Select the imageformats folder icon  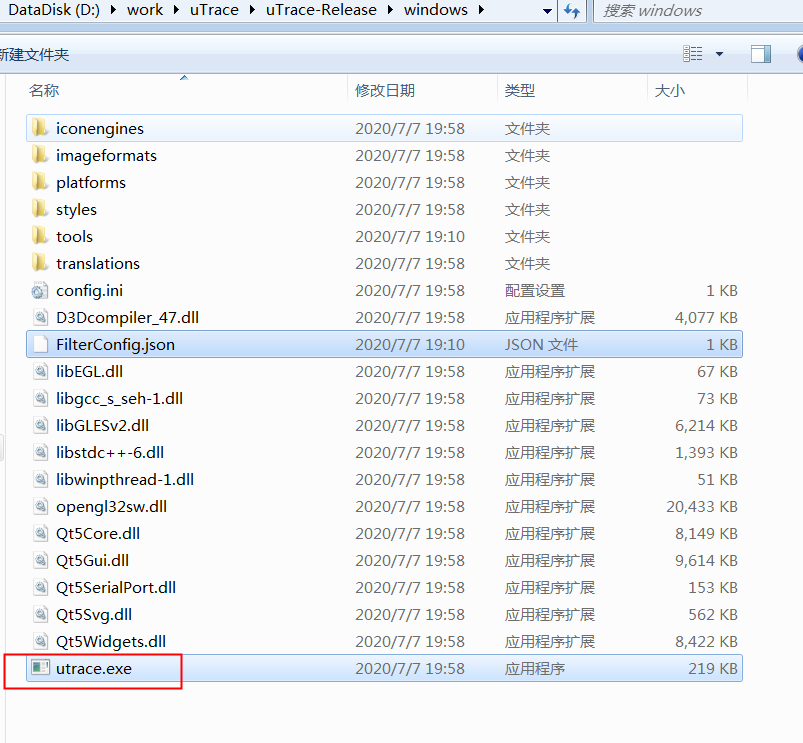[x=40, y=155]
